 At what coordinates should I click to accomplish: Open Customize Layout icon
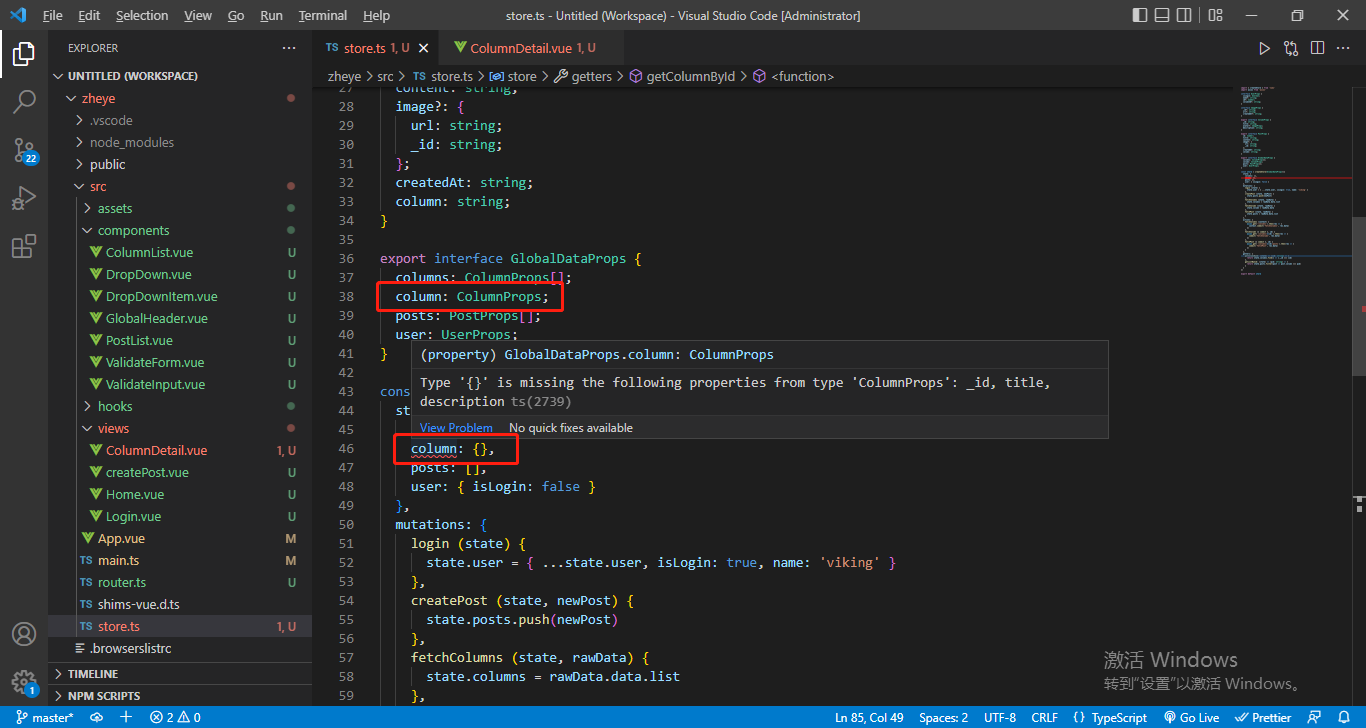pos(1216,15)
